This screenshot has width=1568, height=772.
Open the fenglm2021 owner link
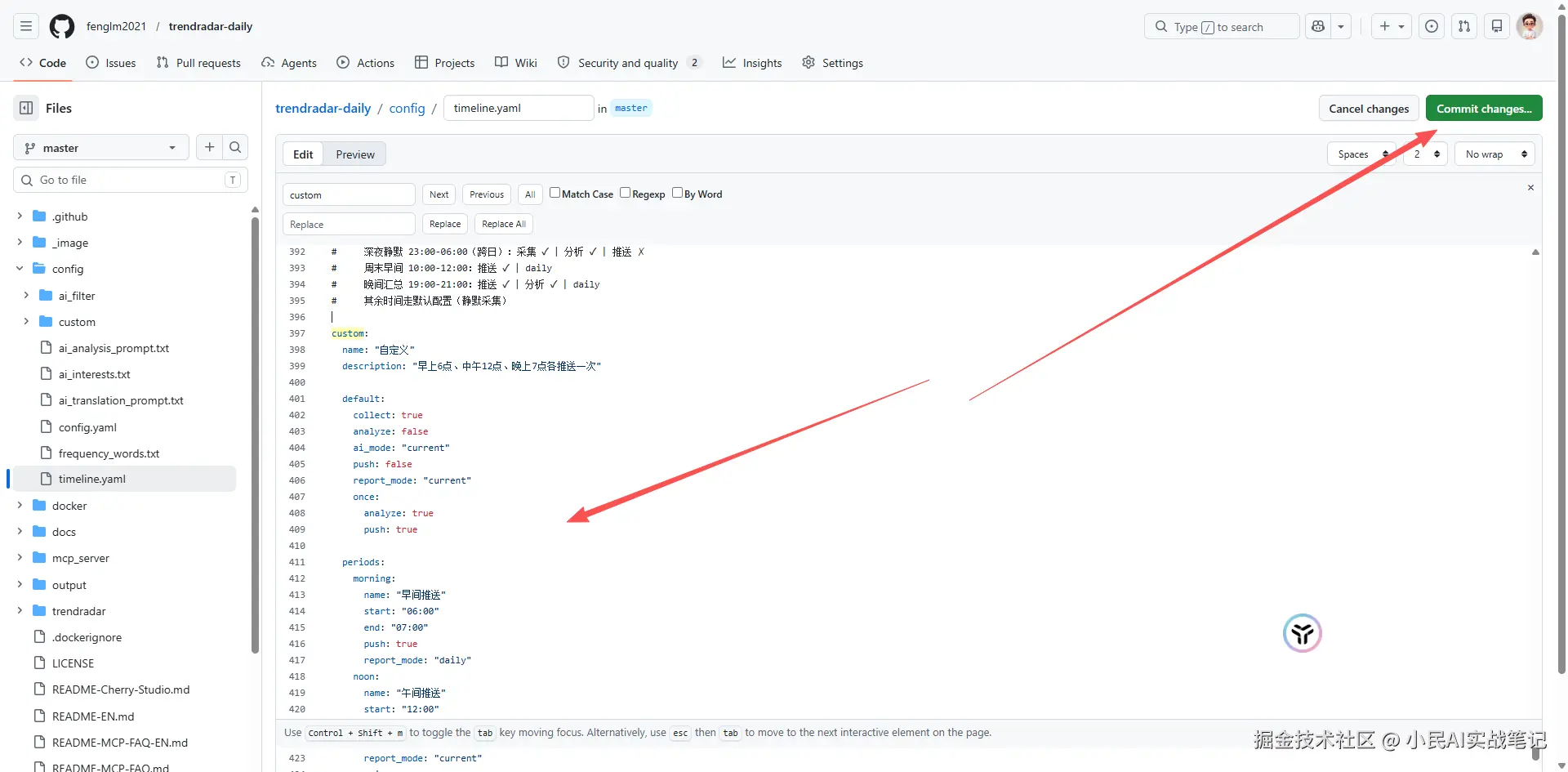coord(116,26)
